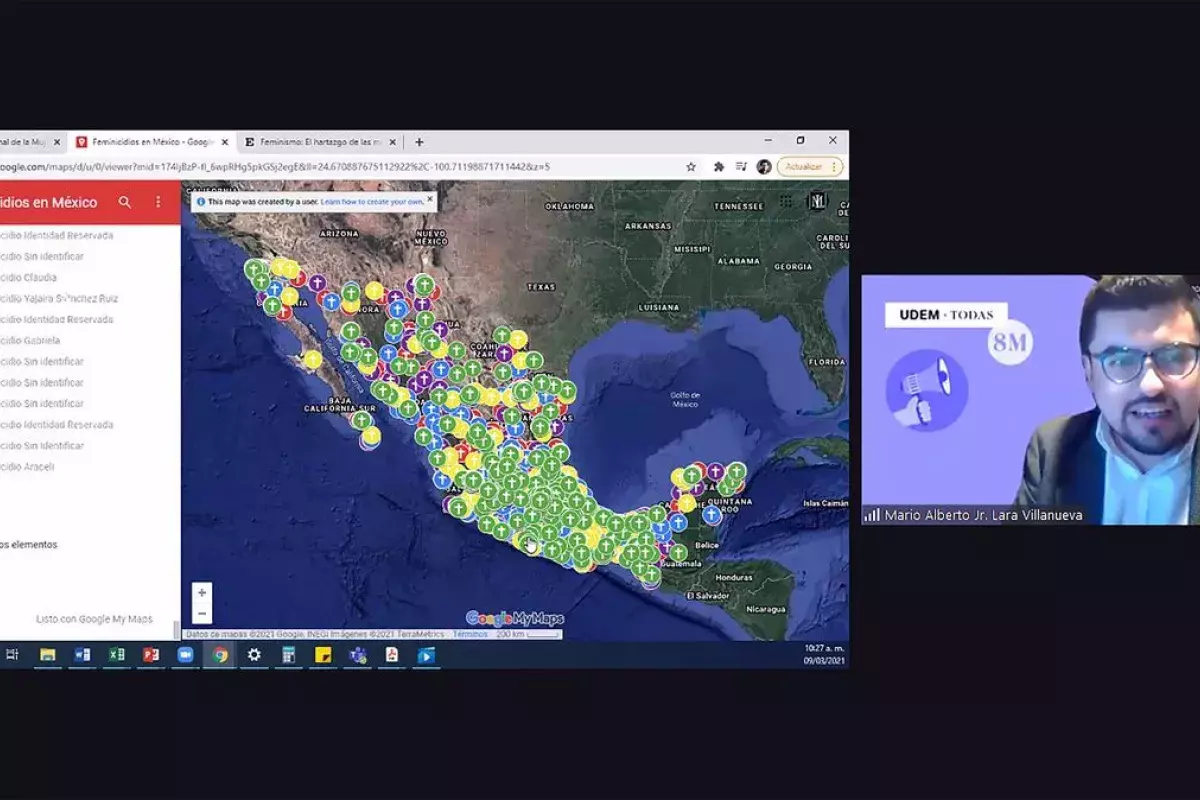1200x800 pixels.
Task: Switch to the partly hidden 'de la Muj' tab
Action: point(32,142)
